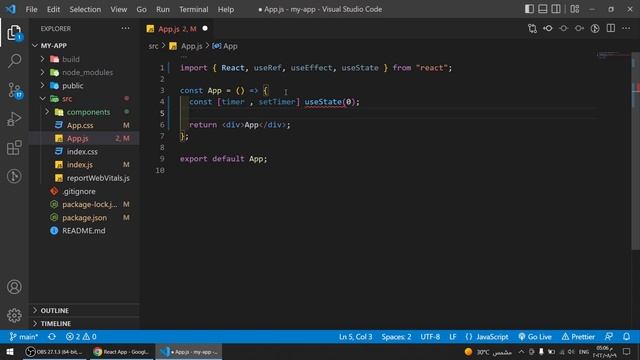640x360 pixels.
Task: Open the customize layout icon
Action: point(575,9)
